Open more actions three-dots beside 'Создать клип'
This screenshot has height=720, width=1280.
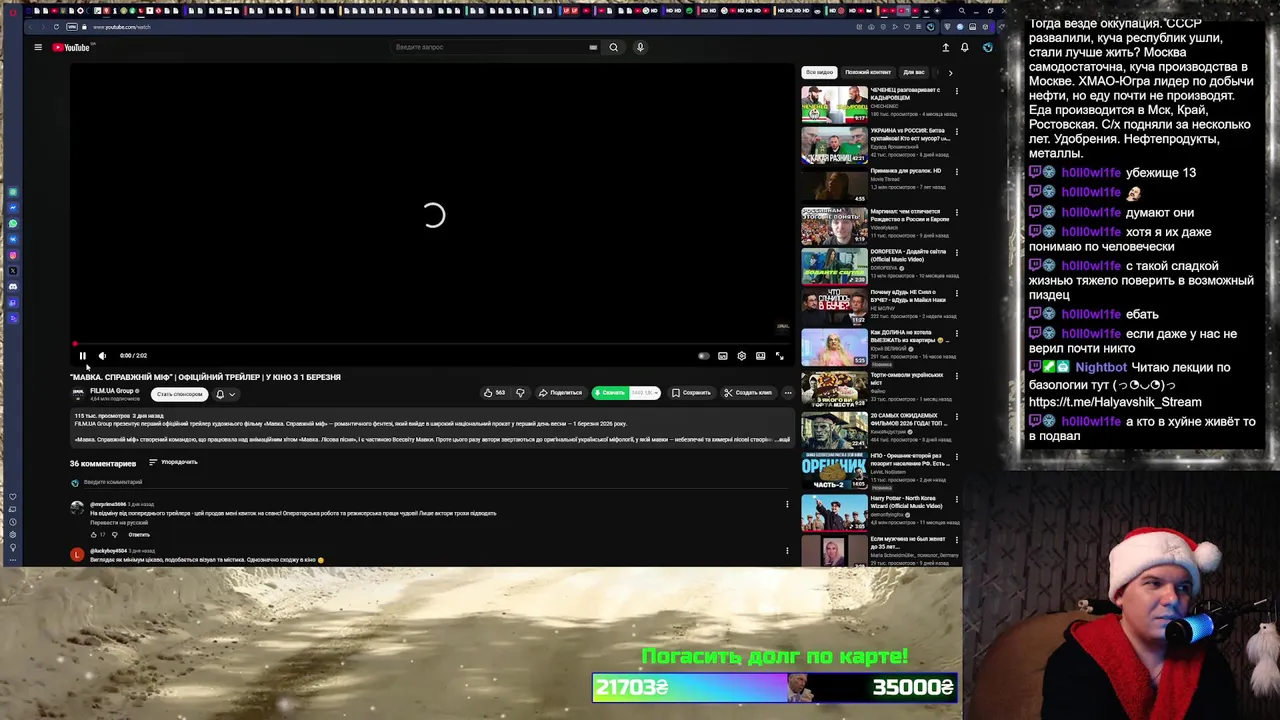click(x=788, y=393)
